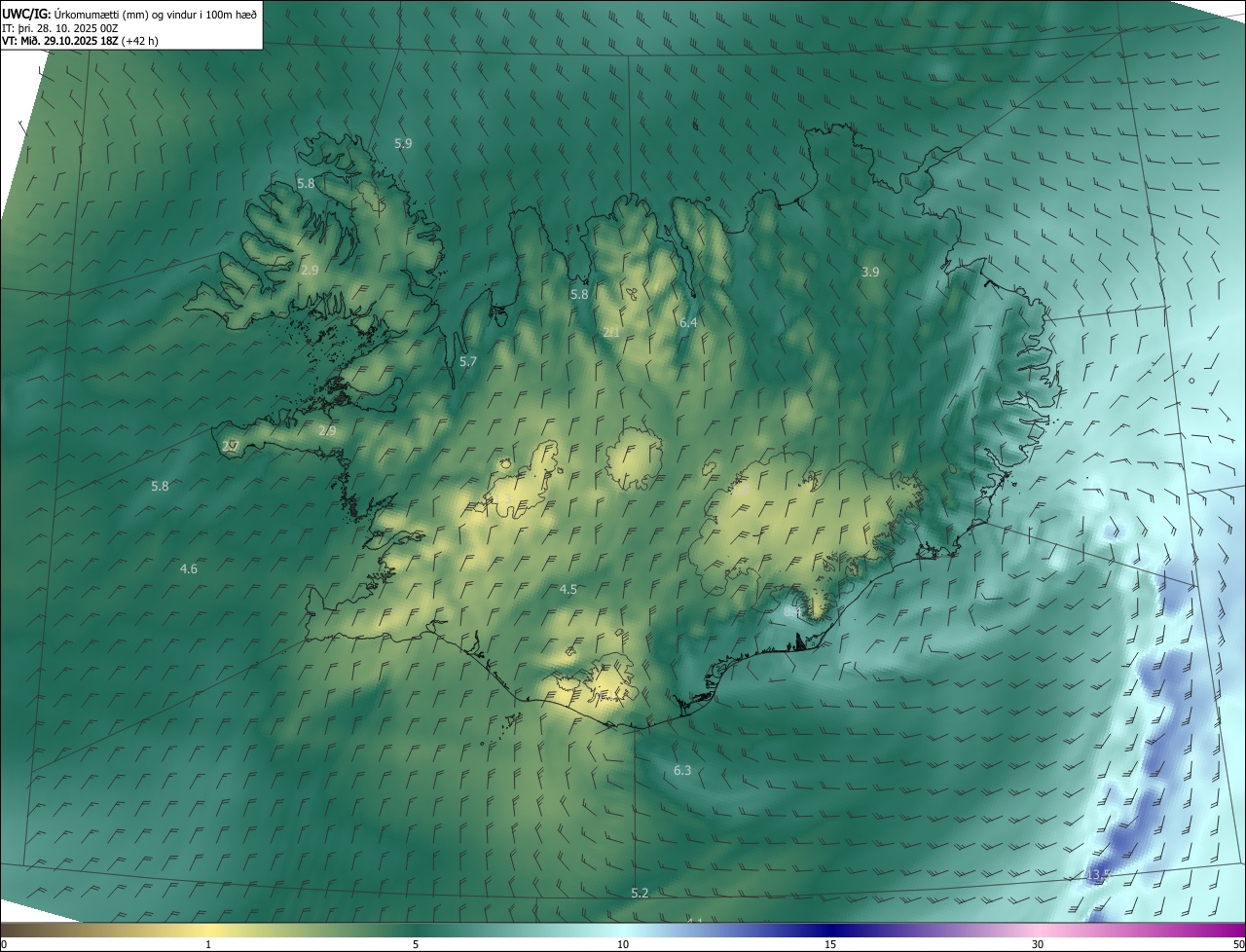1246x952 pixels.
Task: Click the 0 label on the color scale
Action: click(x=4, y=944)
